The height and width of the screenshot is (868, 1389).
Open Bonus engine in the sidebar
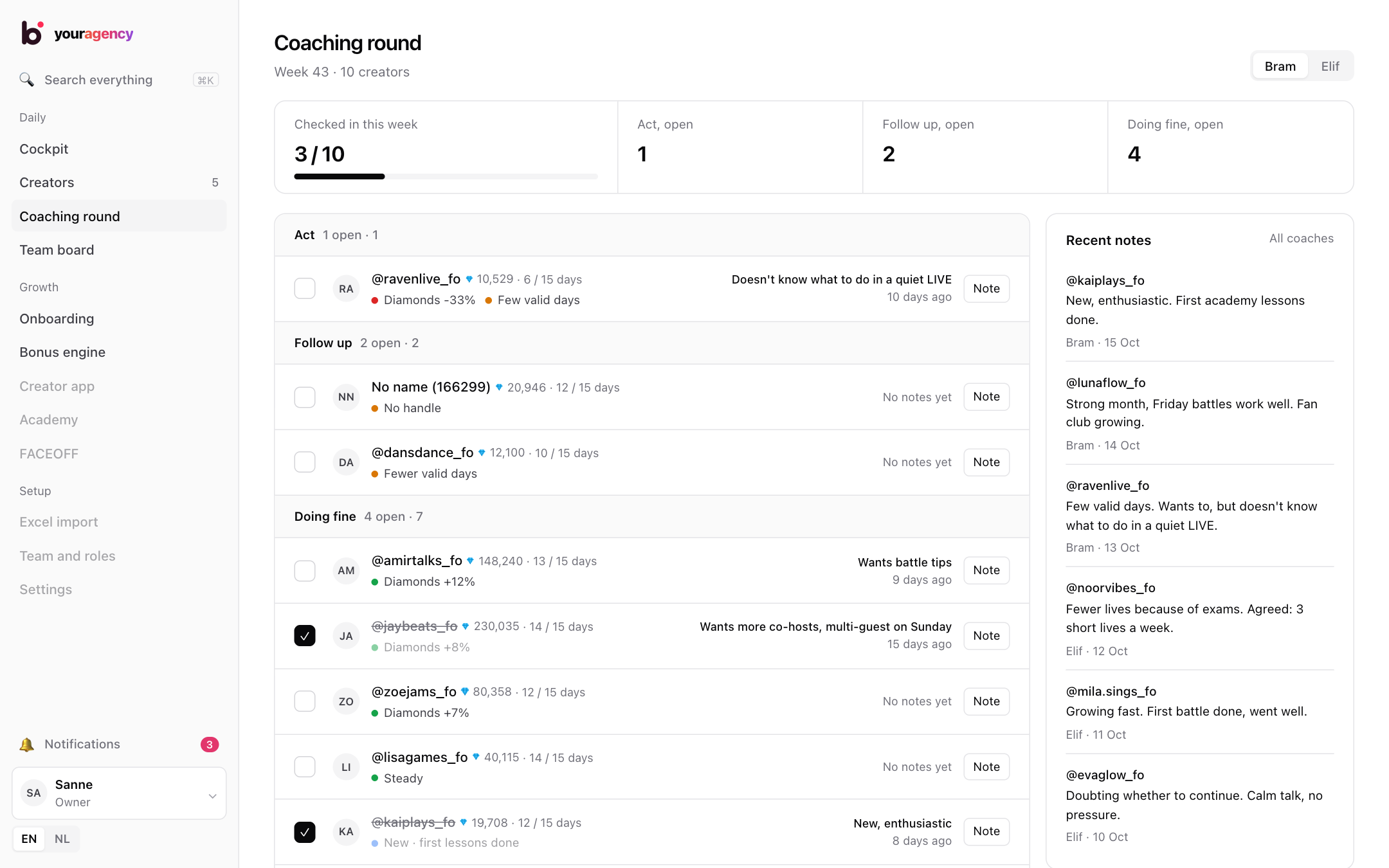pos(119,352)
